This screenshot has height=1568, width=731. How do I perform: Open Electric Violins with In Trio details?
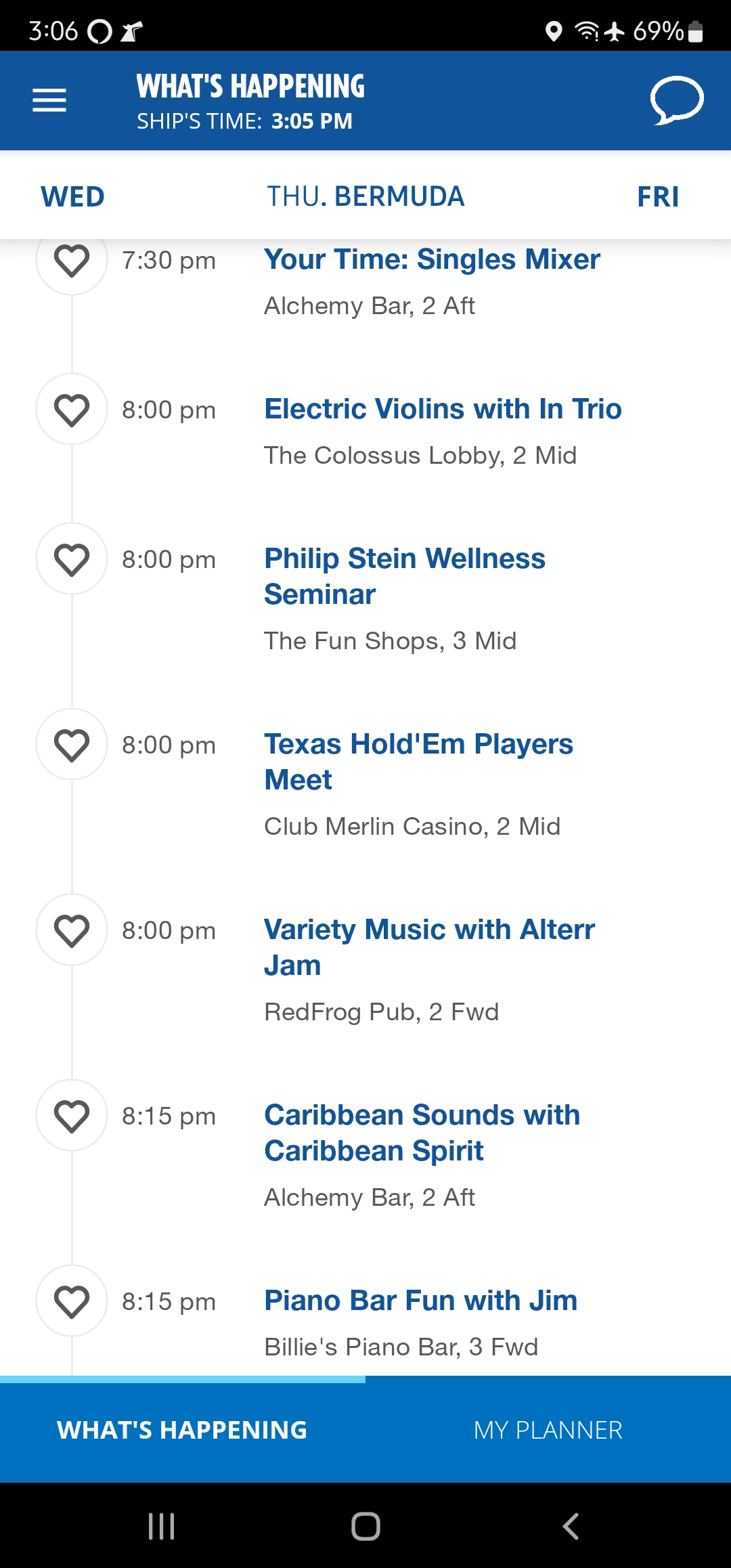tap(443, 410)
